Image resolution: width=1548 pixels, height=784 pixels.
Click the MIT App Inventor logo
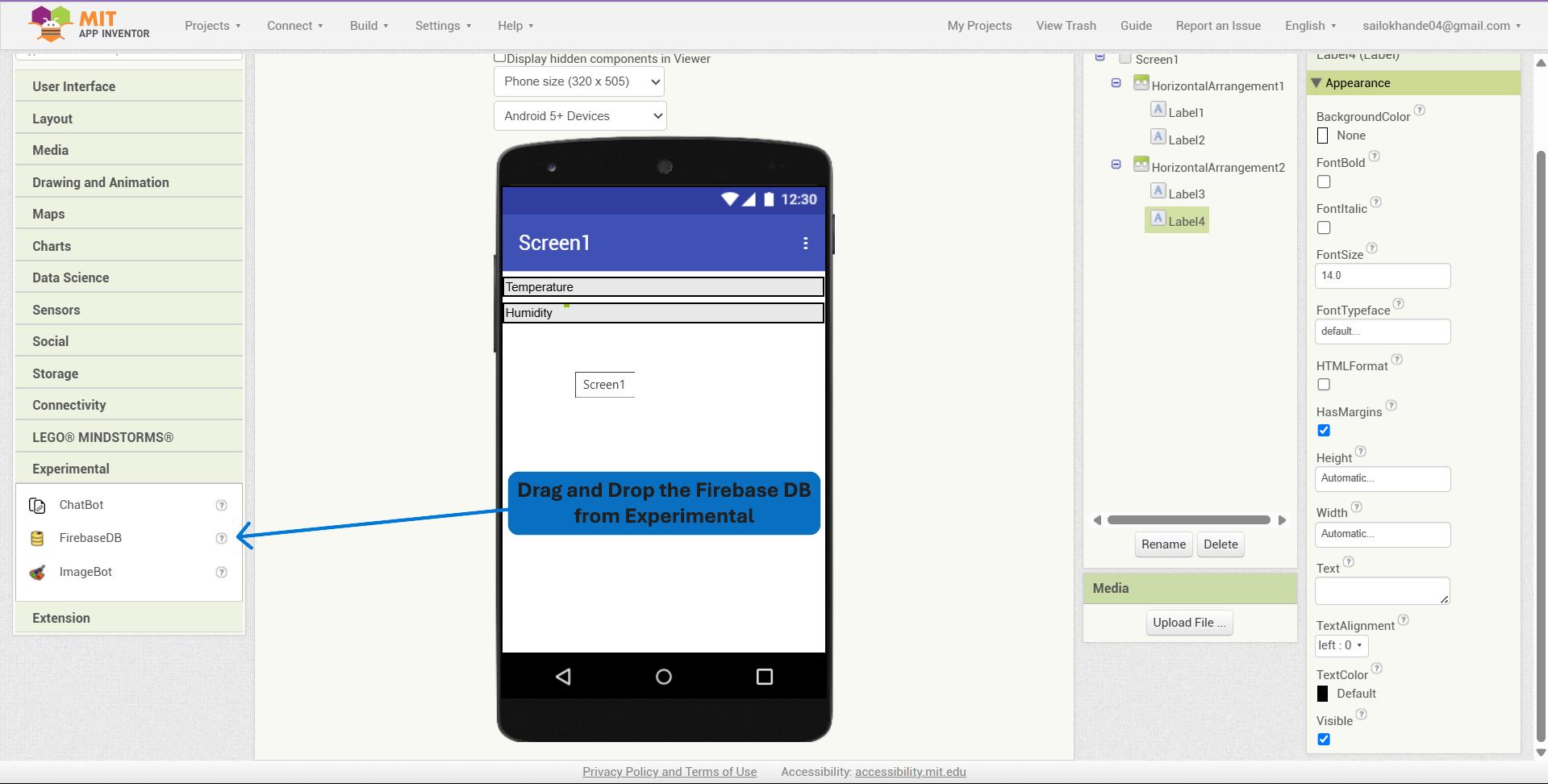(x=89, y=24)
